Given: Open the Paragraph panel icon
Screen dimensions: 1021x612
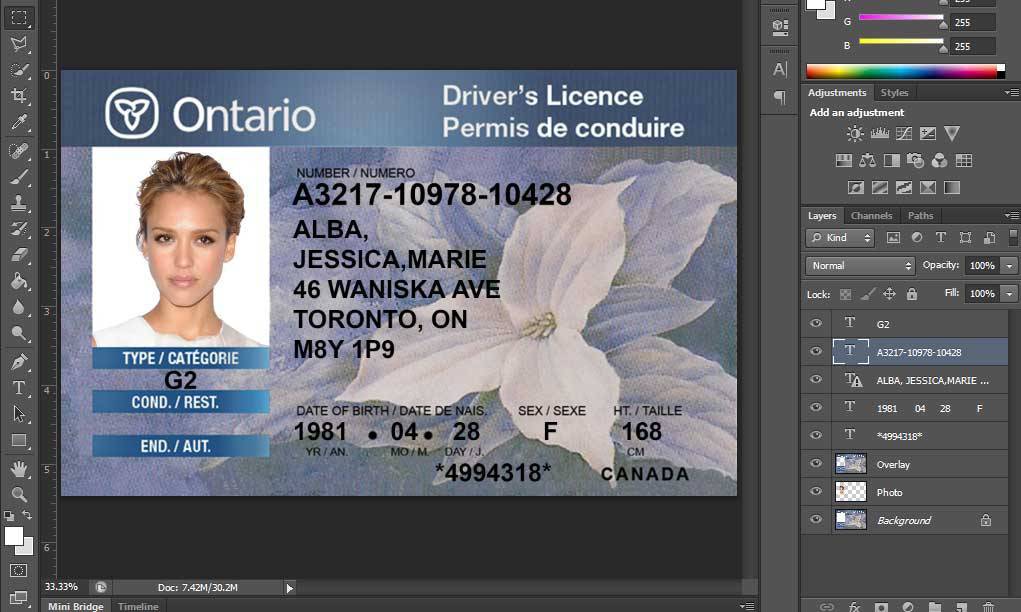Looking at the screenshot, I should pyautogui.click(x=779, y=98).
